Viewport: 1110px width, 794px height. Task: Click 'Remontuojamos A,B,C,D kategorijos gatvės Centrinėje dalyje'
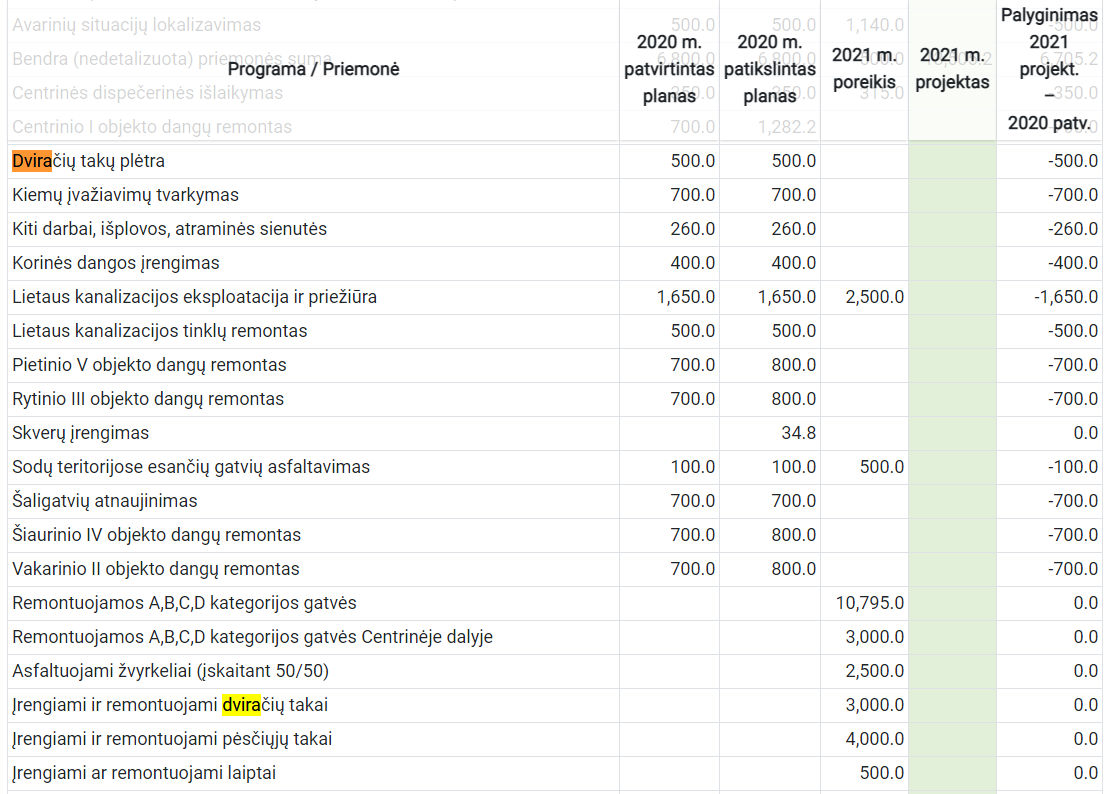[252, 637]
